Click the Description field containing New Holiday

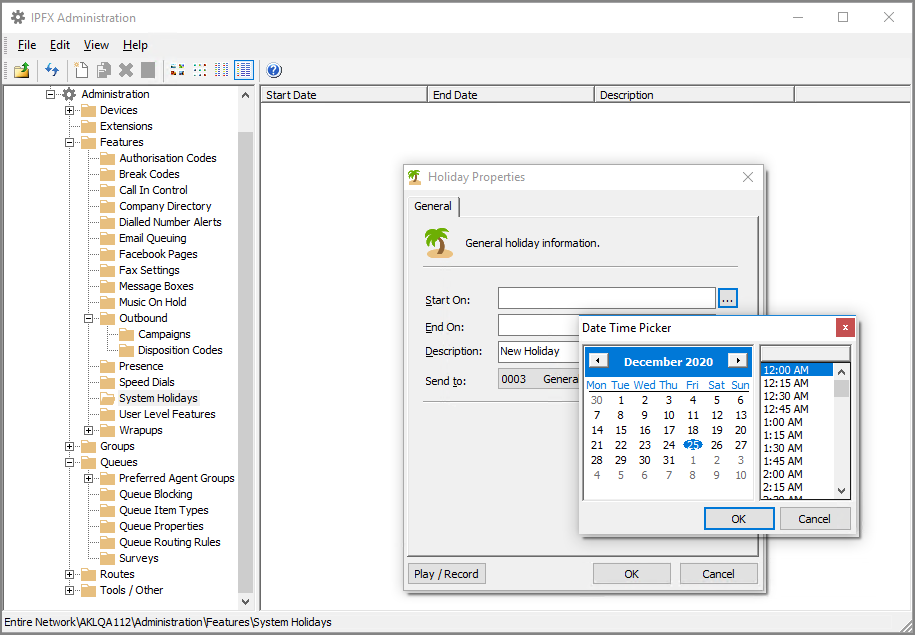pyautogui.click(x=539, y=351)
